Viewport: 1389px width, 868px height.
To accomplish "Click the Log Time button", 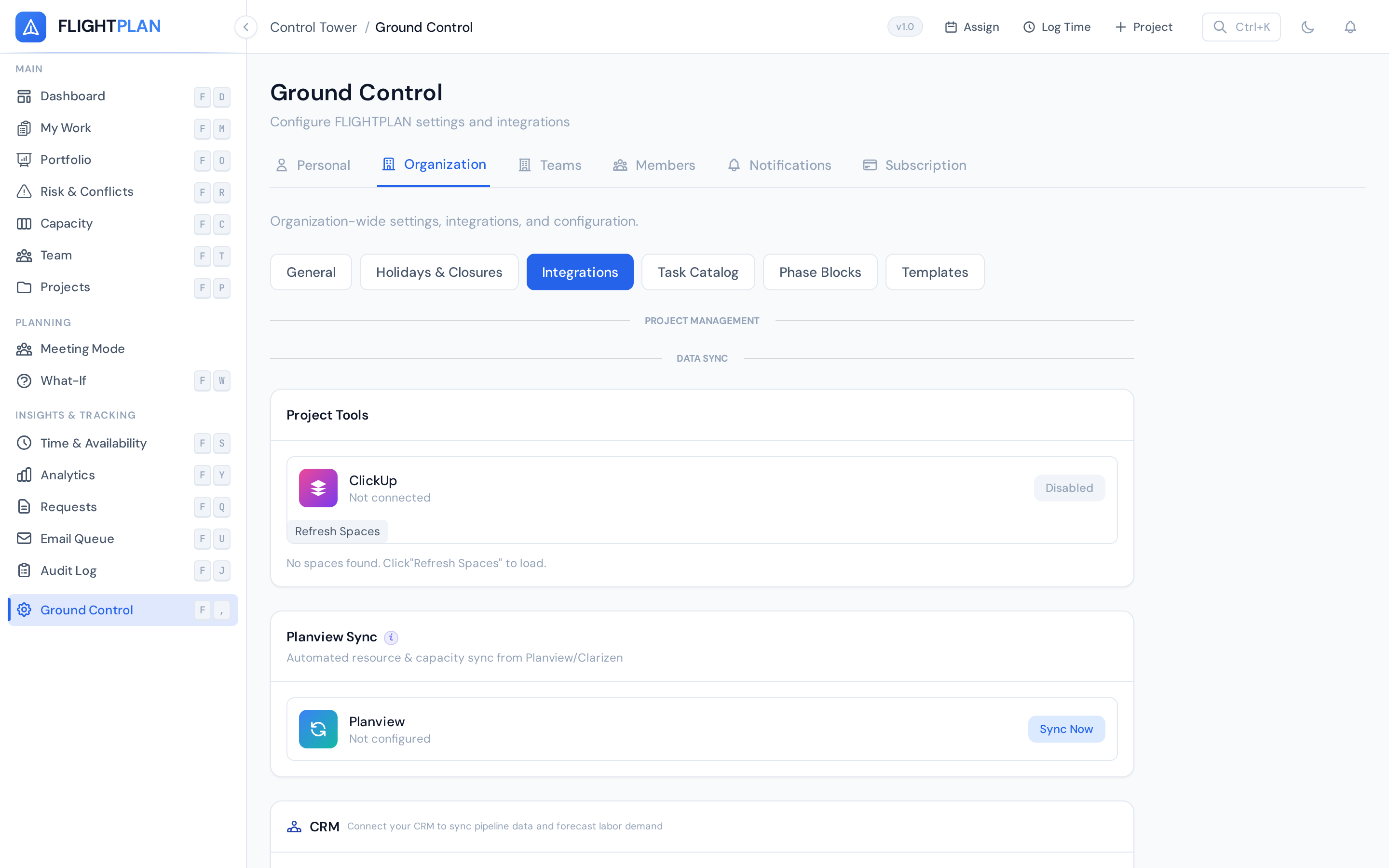I will pos(1057,27).
